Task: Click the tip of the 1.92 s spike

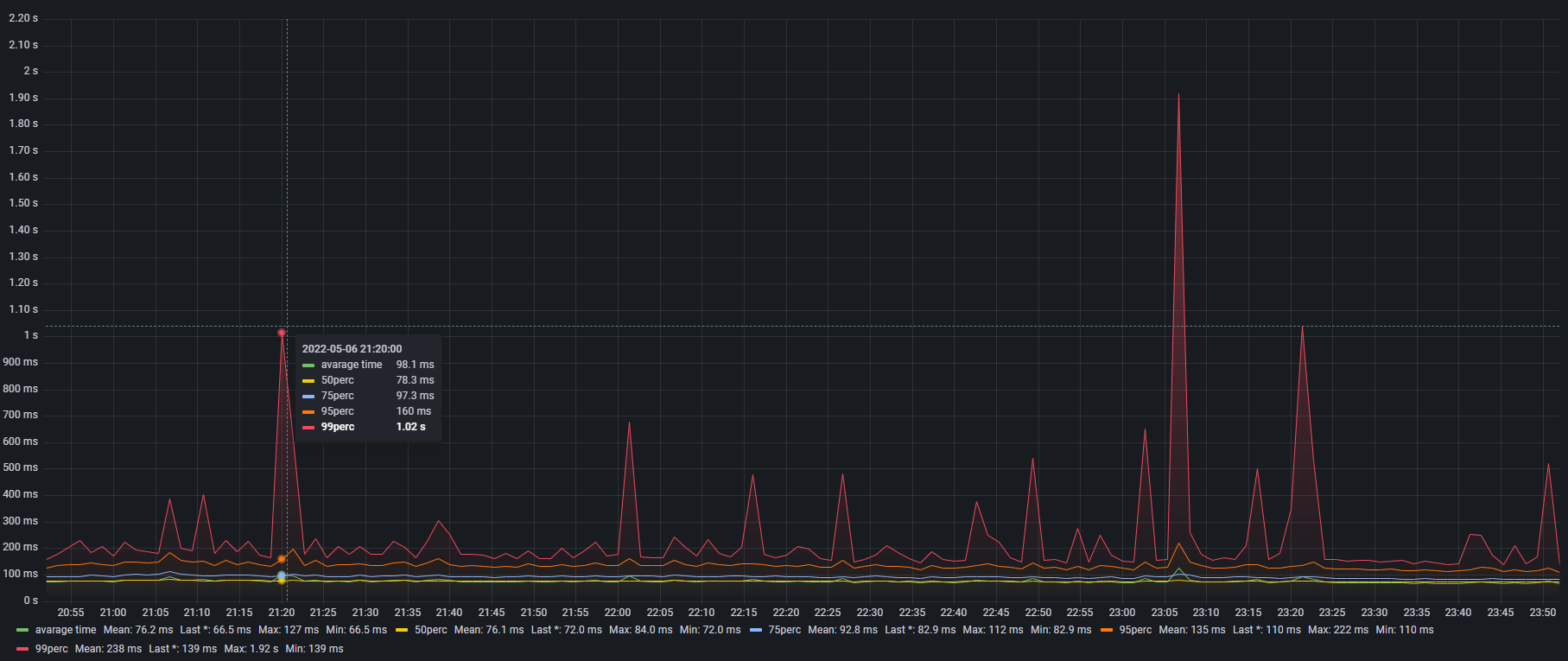Action: click(x=1178, y=94)
